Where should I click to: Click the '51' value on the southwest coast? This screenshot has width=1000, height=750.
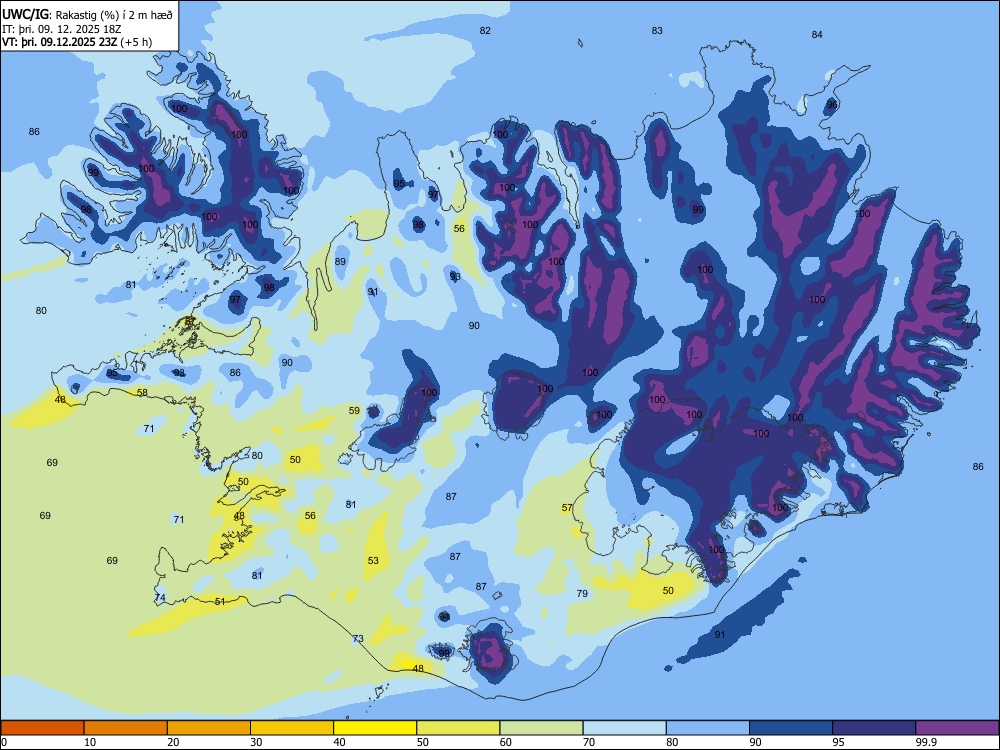point(220,601)
